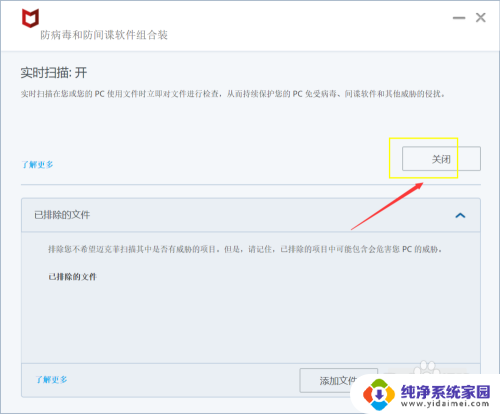The image size is (500, 414).
Task: Open 了解更多 link in excluded files panel
Action: point(51,380)
